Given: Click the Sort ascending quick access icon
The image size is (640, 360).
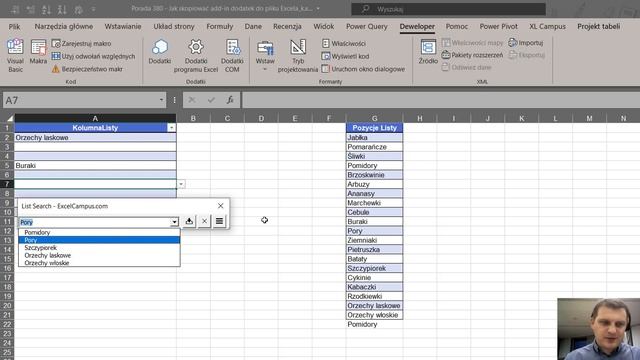Looking at the screenshot, I should pos(47,9).
